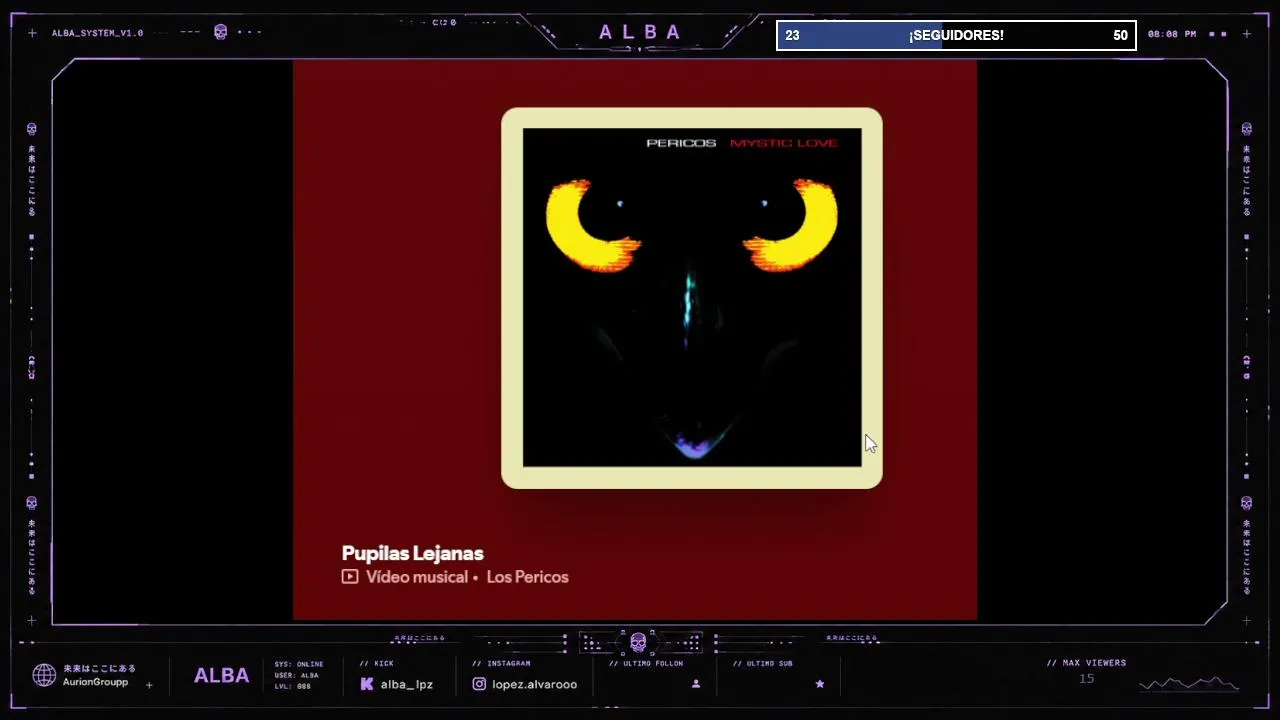Click the star icon under ULTIMO SUB

click(x=820, y=684)
